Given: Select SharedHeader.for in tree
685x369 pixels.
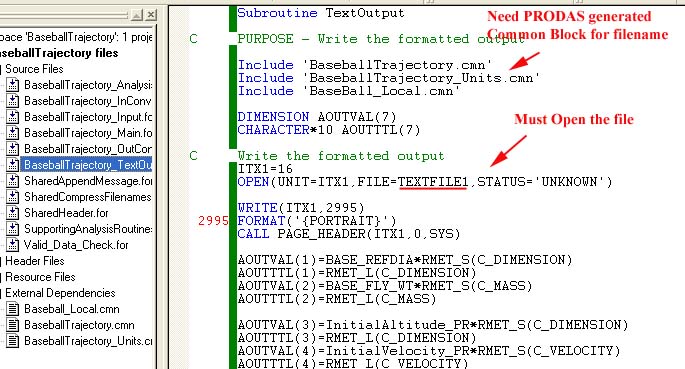Looking at the screenshot, I should click(66, 213).
